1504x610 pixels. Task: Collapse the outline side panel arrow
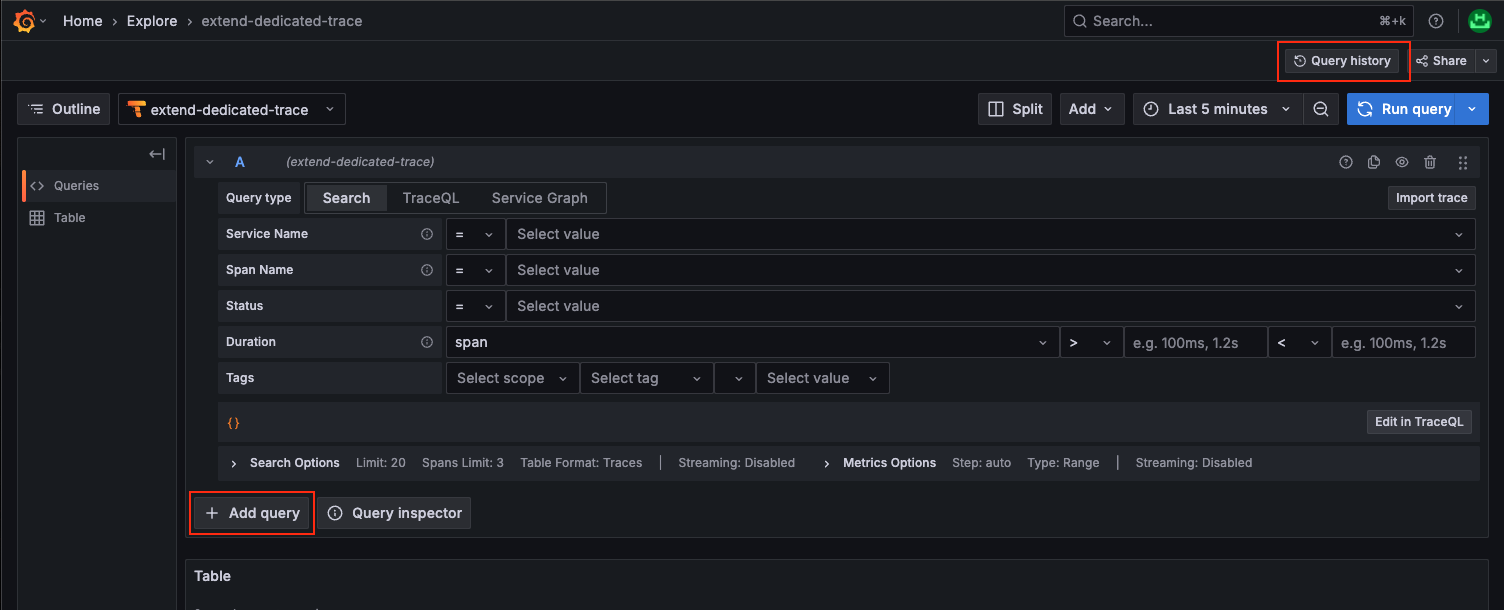point(157,154)
